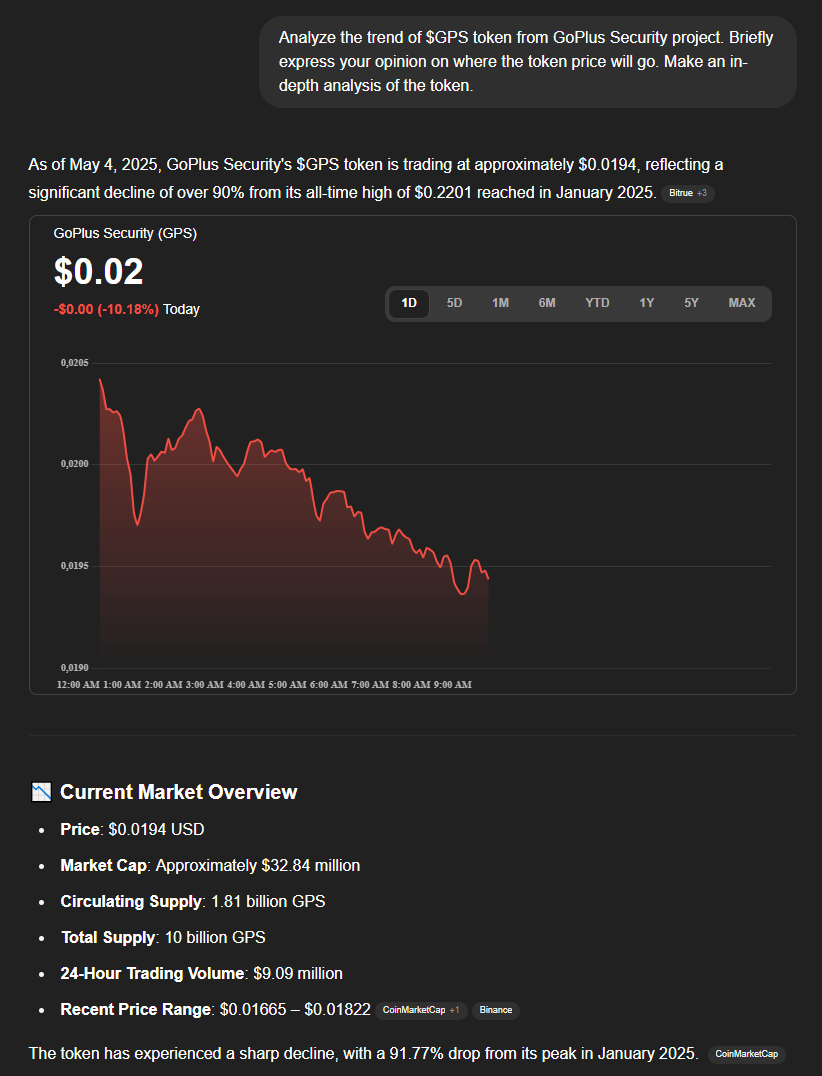
Task: Click the user prompt message bubble
Action: 528,62
